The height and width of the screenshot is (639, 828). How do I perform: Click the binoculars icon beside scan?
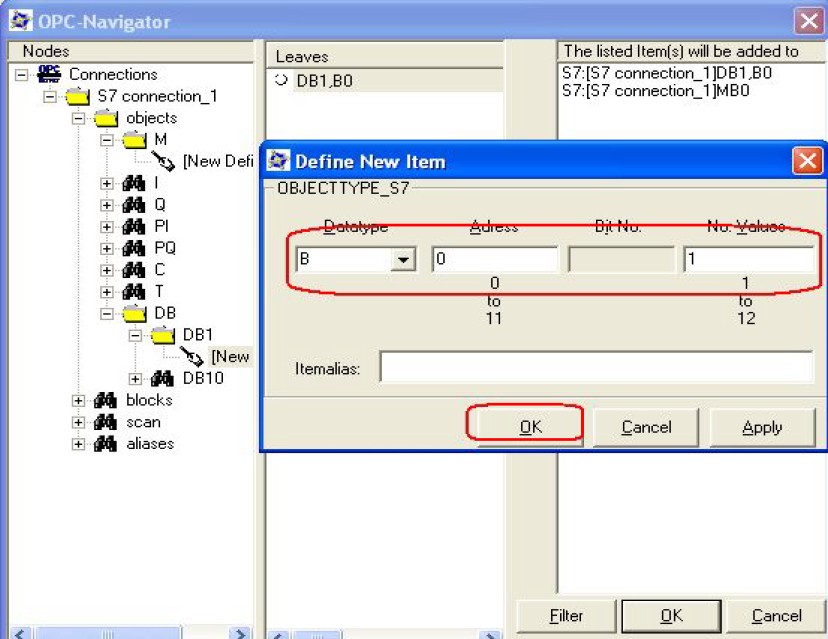[x=105, y=422]
